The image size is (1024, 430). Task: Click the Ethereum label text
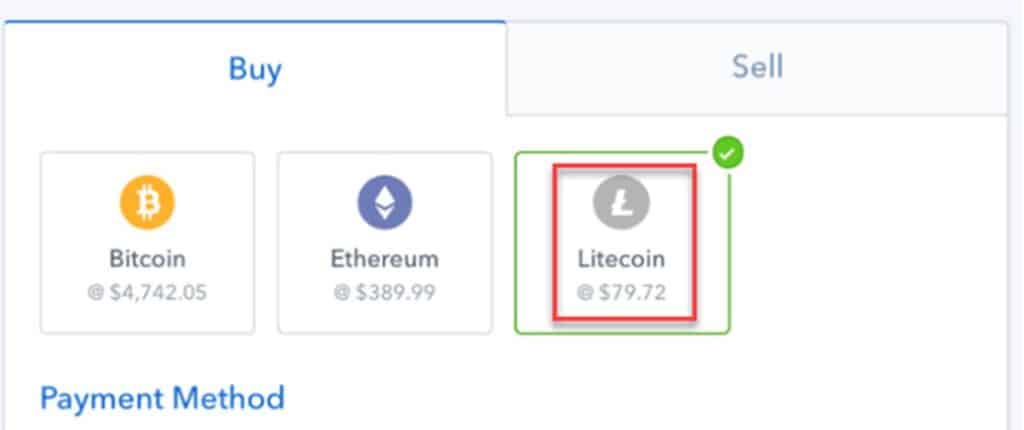pos(385,259)
